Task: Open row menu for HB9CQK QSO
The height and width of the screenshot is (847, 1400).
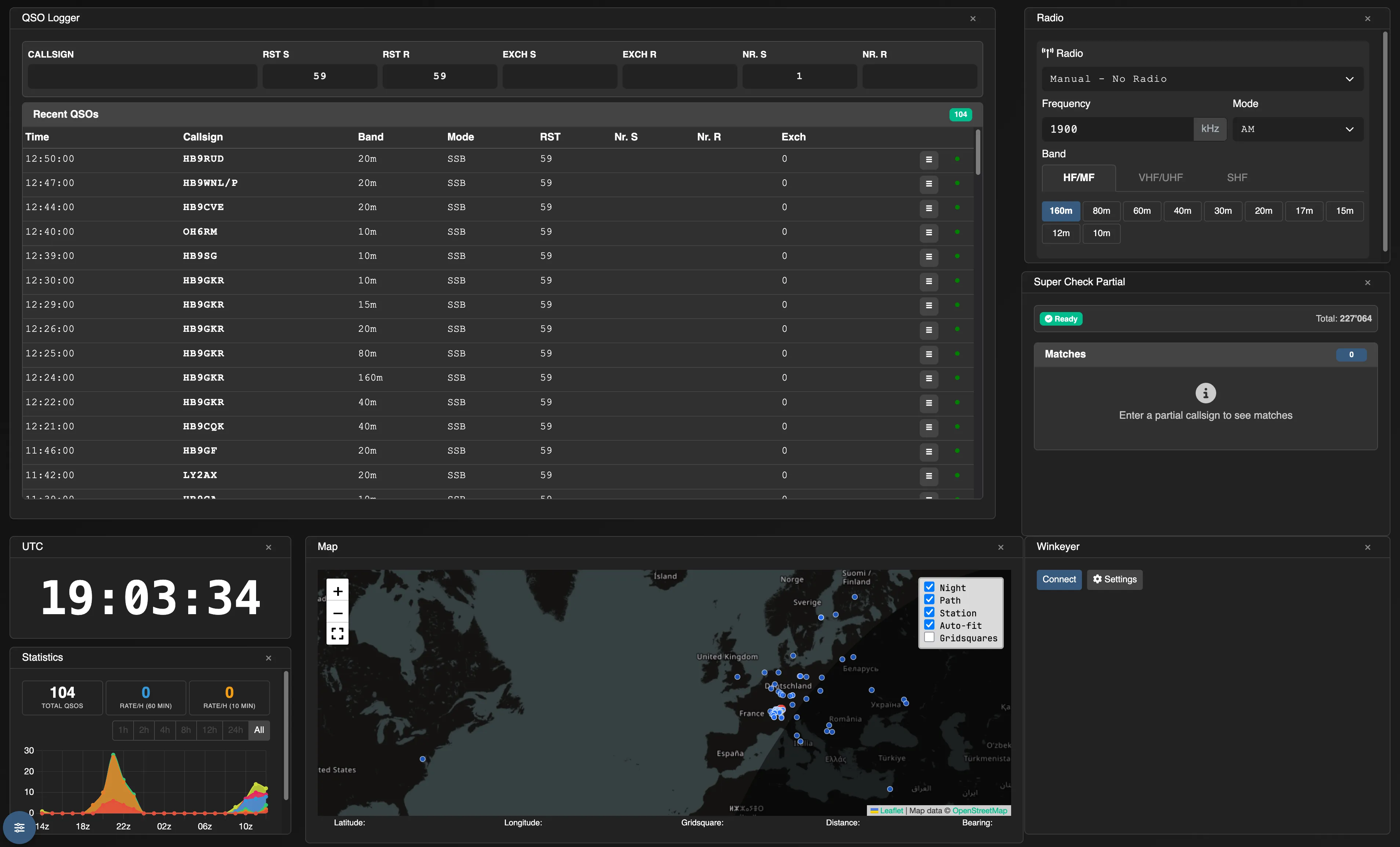Action: (x=929, y=428)
